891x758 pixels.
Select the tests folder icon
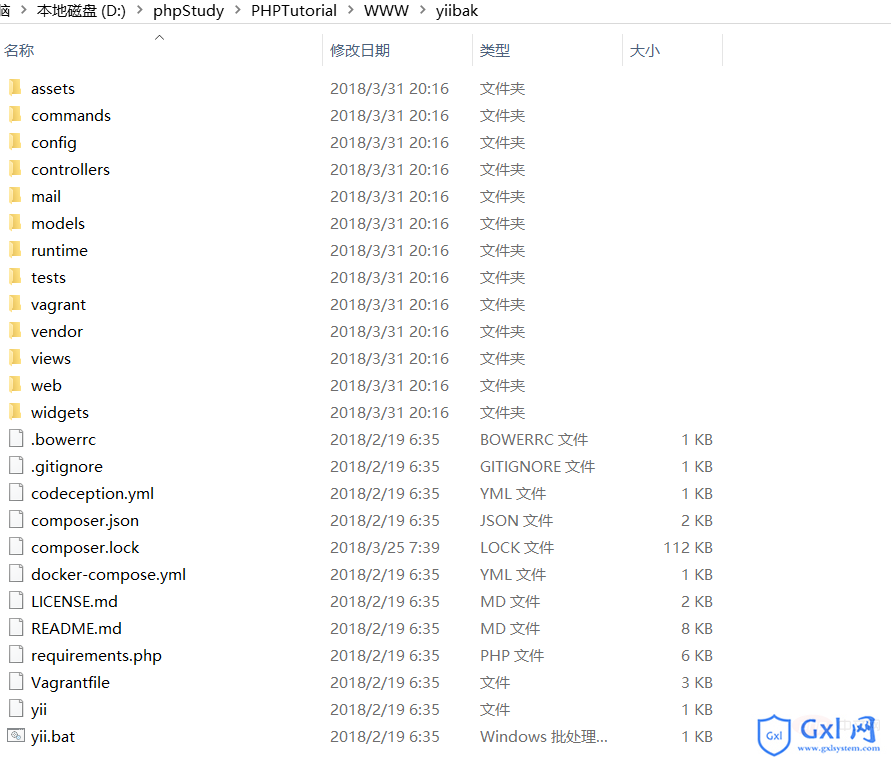15,277
